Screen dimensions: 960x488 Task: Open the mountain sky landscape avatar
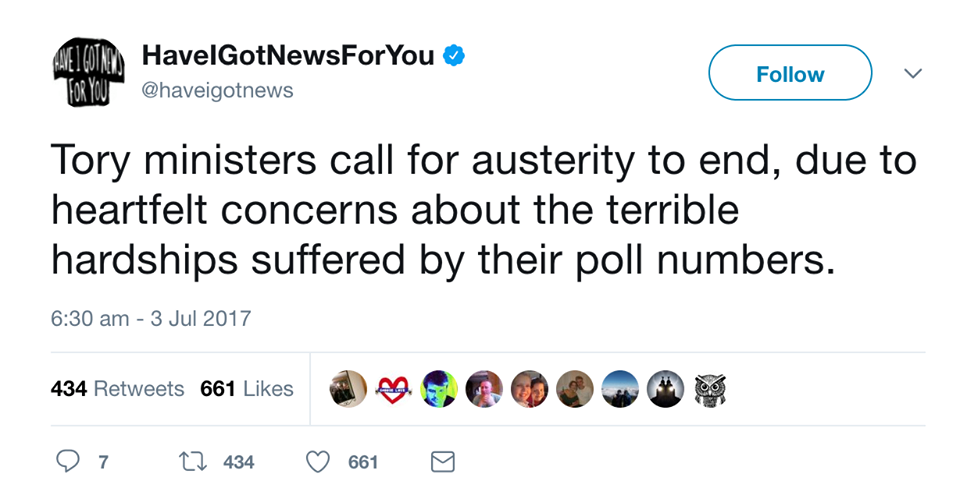point(619,388)
